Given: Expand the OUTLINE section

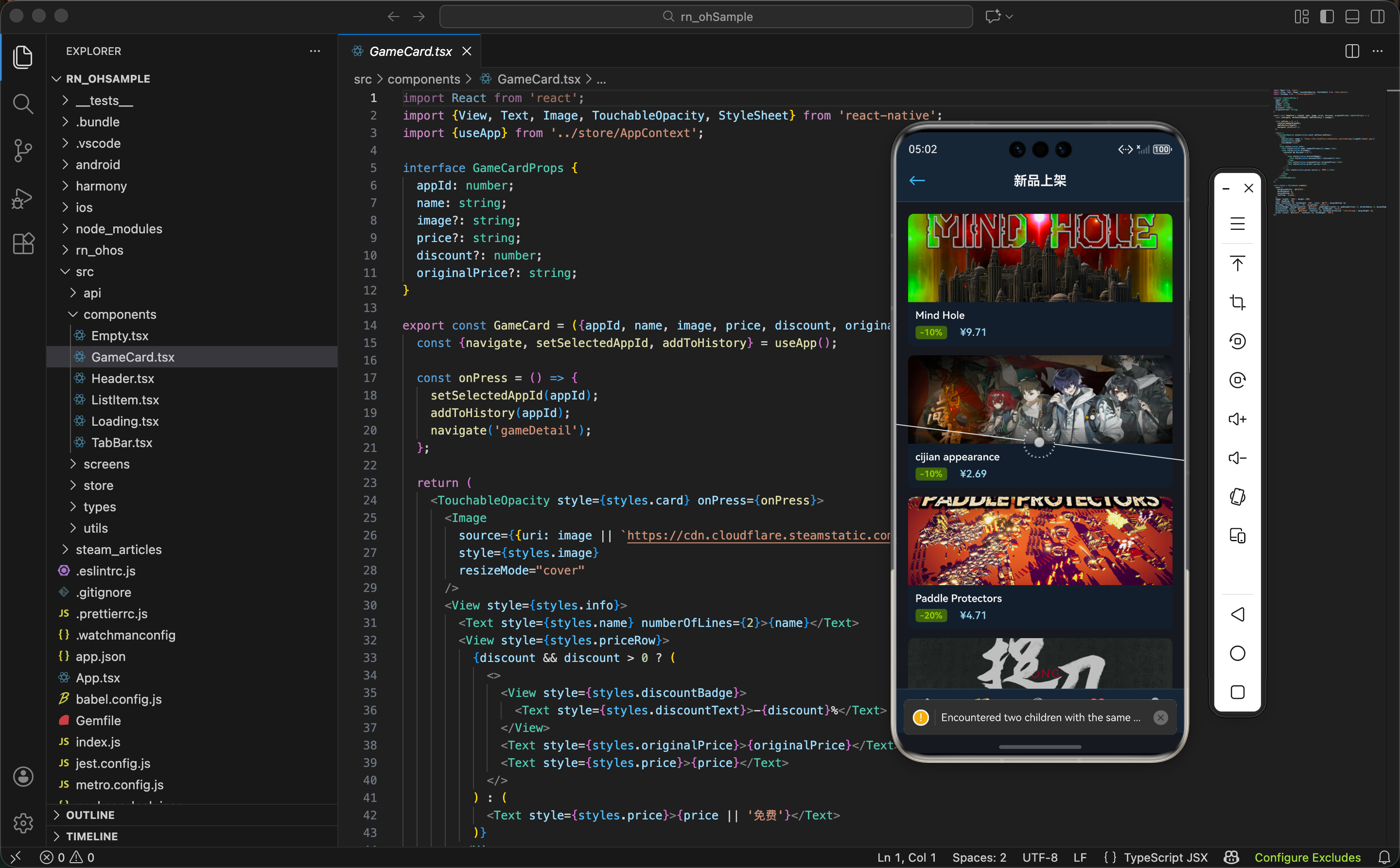Looking at the screenshot, I should click(x=90, y=815).
